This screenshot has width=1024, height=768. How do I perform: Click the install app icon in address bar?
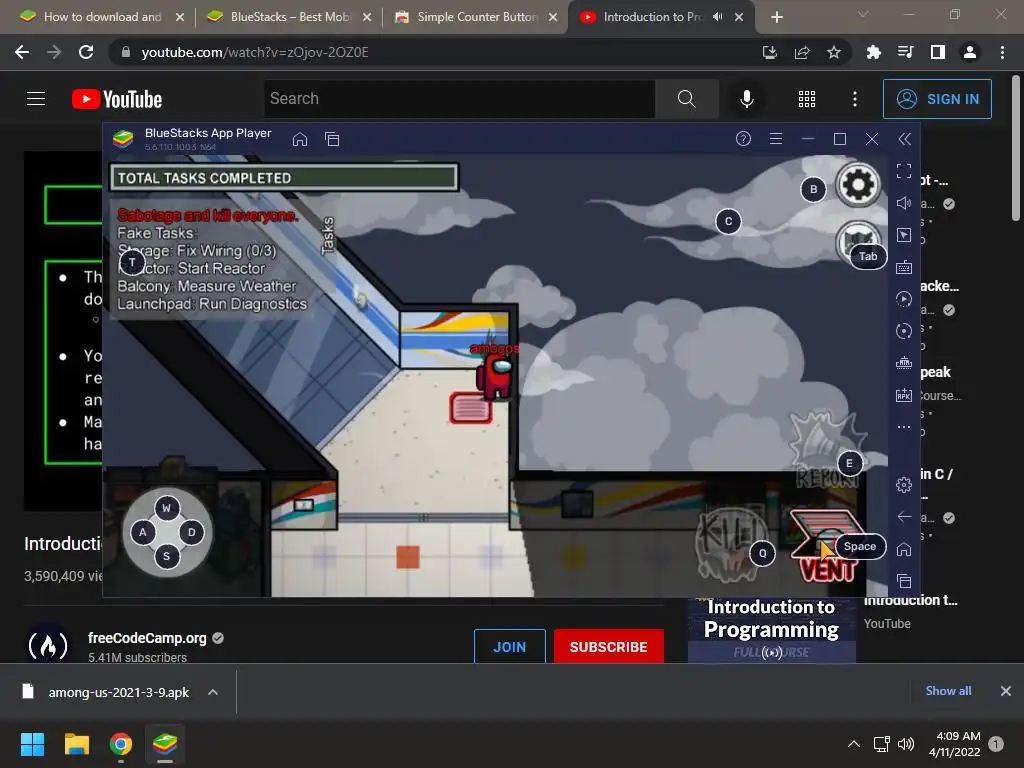point(770,52)
